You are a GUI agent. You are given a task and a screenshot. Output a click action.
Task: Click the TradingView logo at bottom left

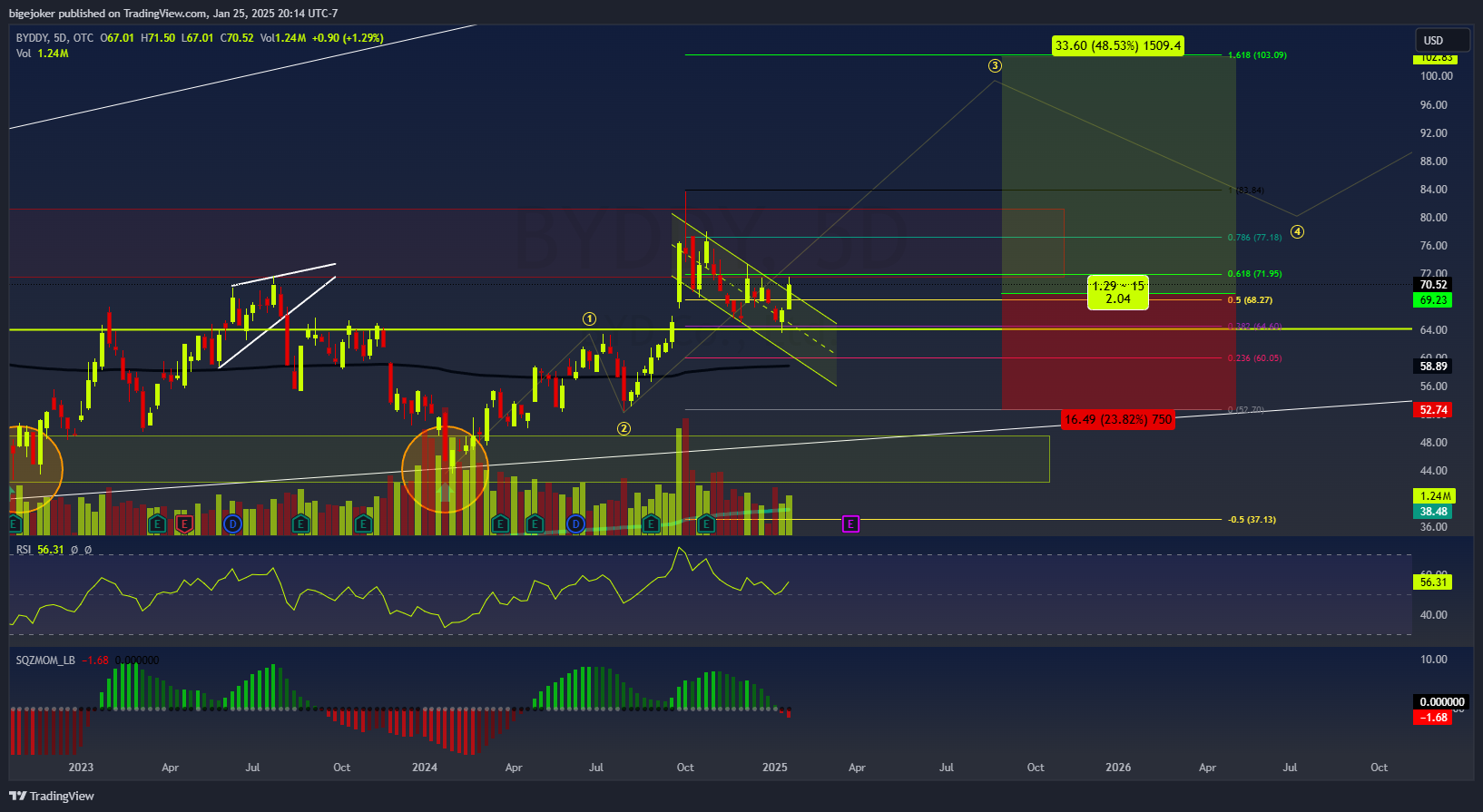(x=52, y=796)
